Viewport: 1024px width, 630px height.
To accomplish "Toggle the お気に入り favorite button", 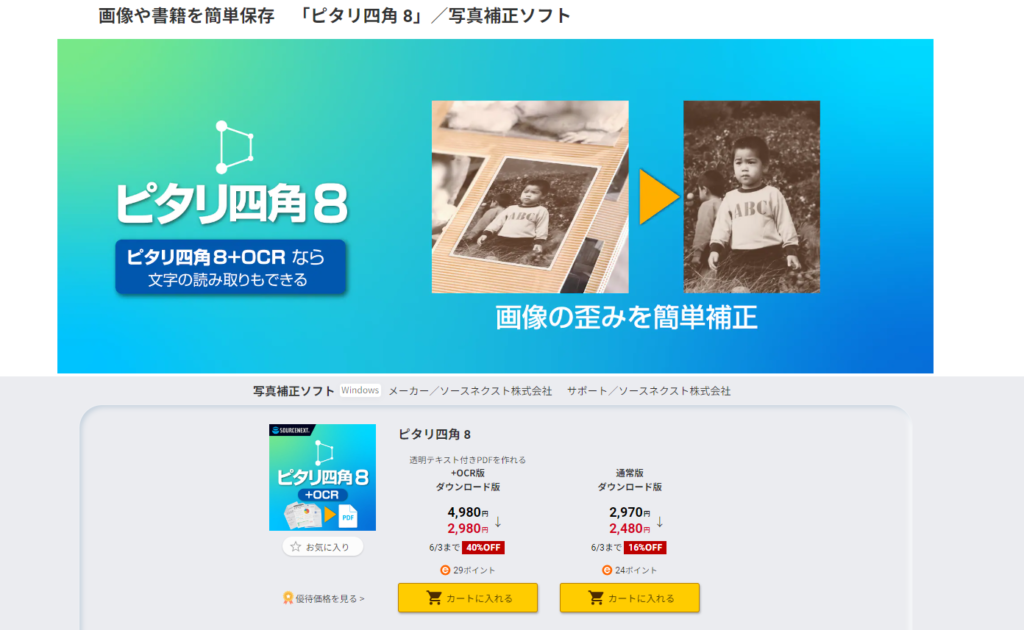I will [x=323, y=546].
